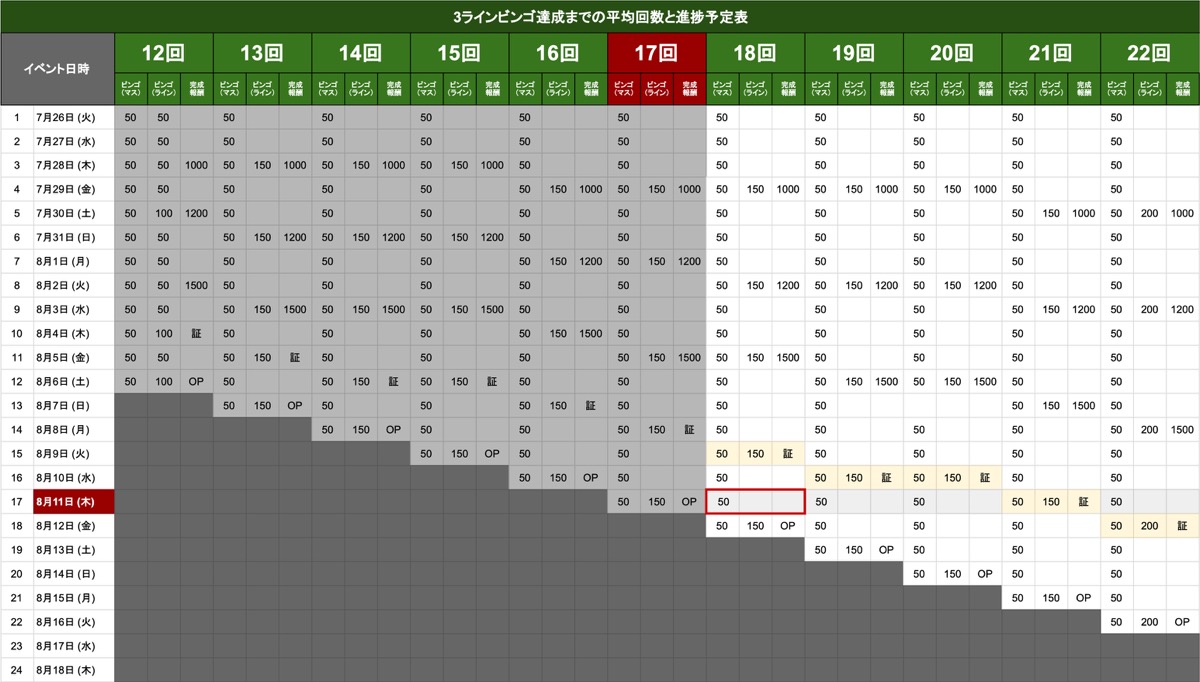The height and width of the screenshot is (682, 1200).
Task: Click the table title 3ラインビンゴ達成までの平均回数と進捗予定表
Action: (x=600, y=16)
